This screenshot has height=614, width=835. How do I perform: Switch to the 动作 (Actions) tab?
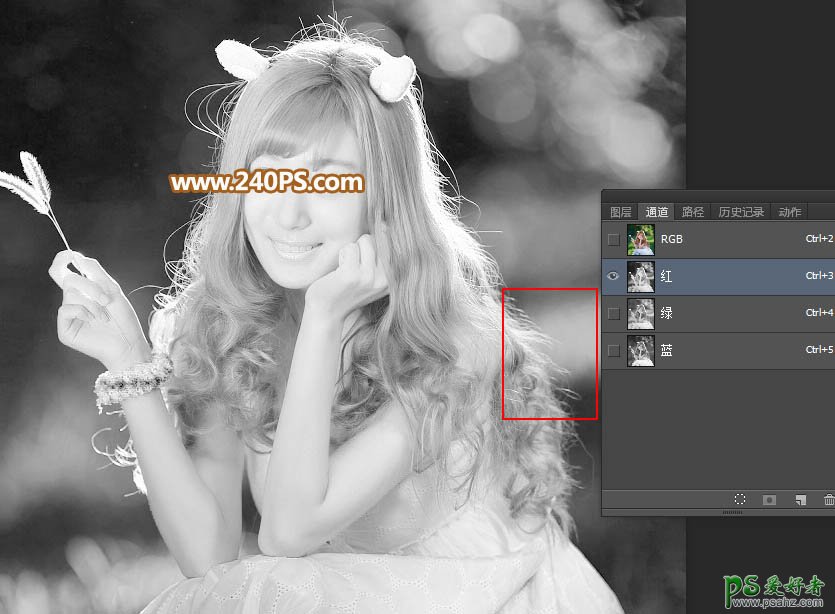[x=789, y=212]
